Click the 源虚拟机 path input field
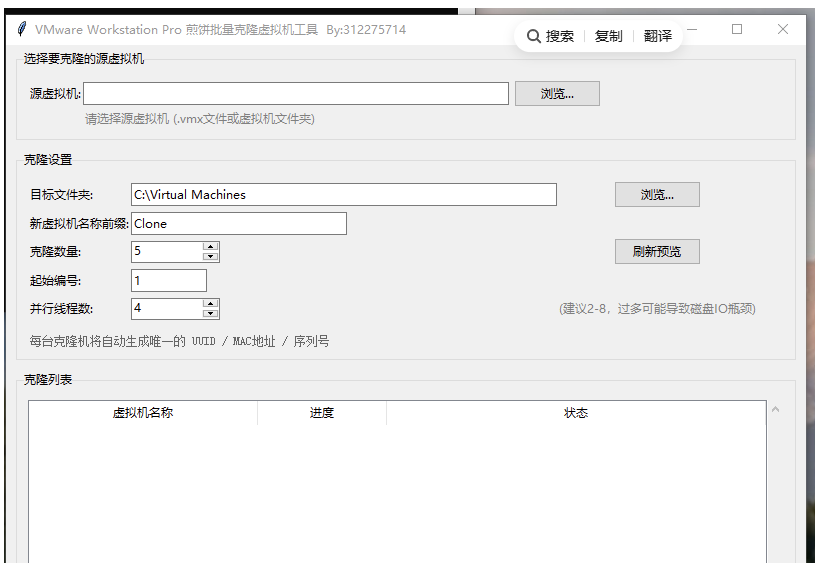Image resolution: width=815 pixels, height=563 pixels. pyautogui.click(x=296, y=94)
